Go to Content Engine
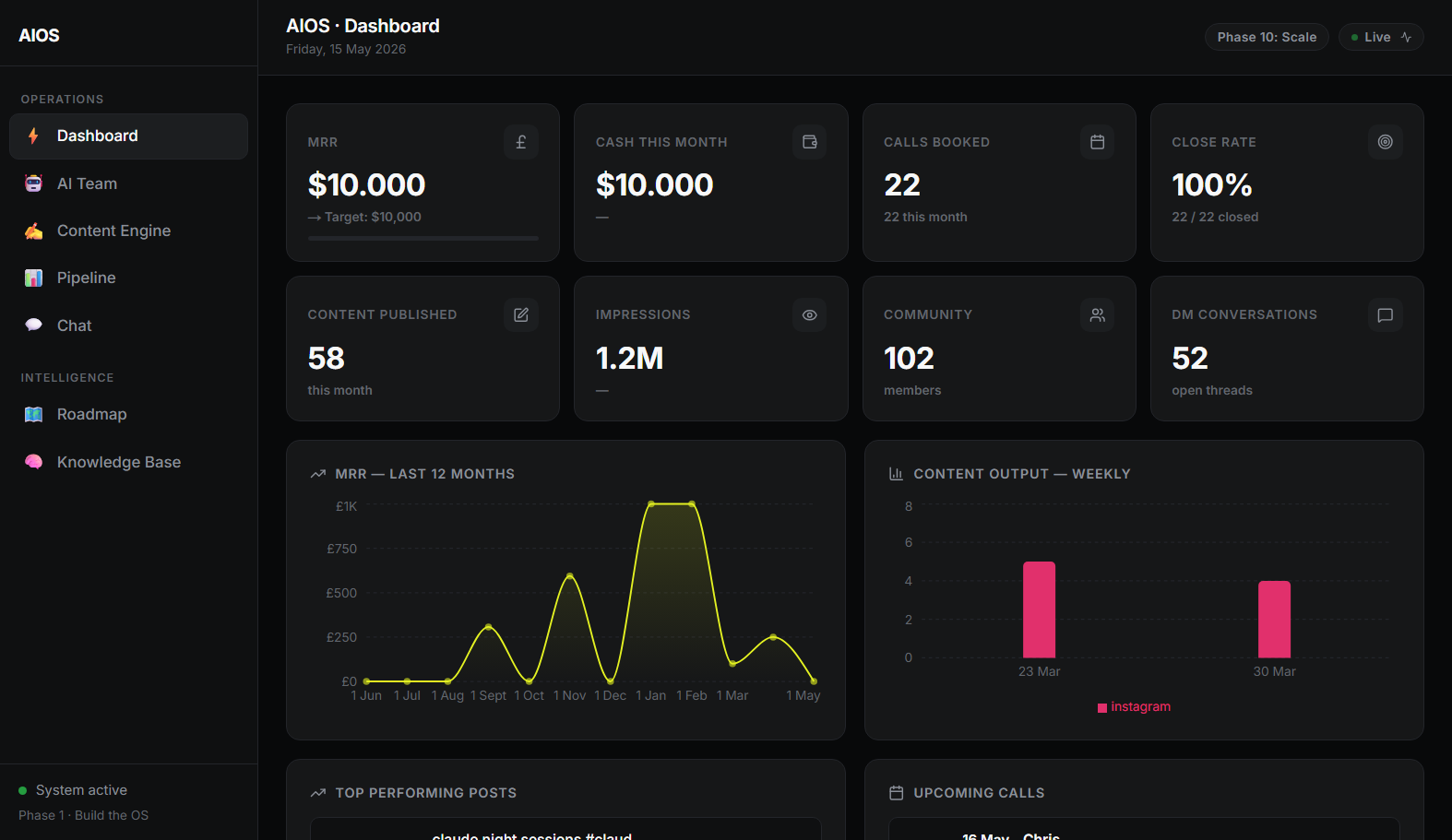This screenshot has width=1452, height=840. tap(128, 231)
